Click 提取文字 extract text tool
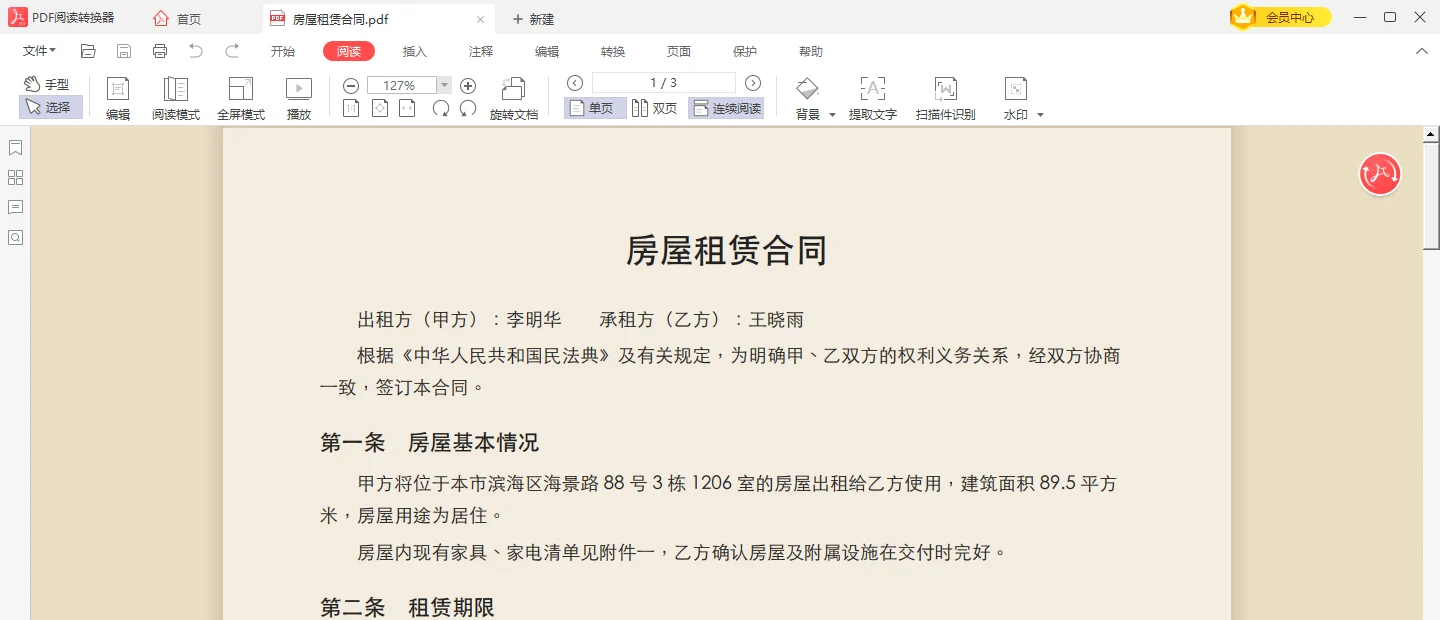This screenshot has height=620, width=1440. click(873, 99)
